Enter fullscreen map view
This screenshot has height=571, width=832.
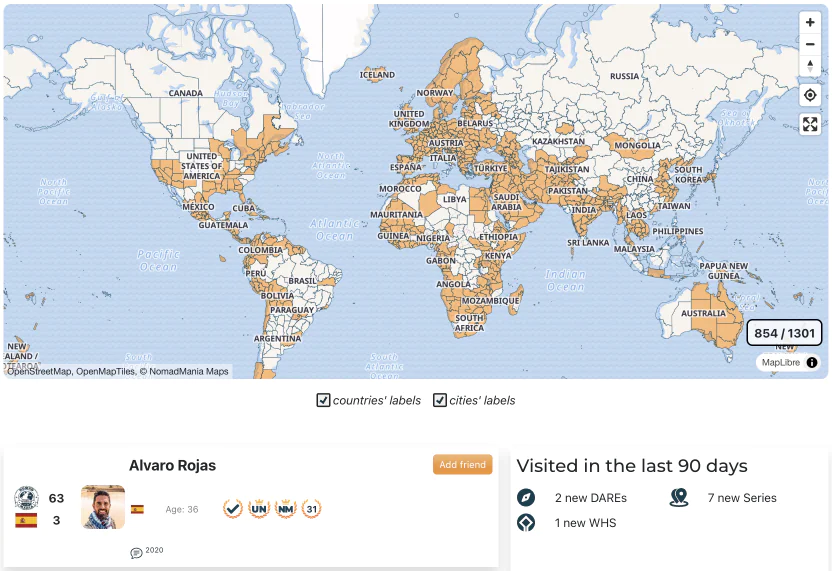pos(810,124)
